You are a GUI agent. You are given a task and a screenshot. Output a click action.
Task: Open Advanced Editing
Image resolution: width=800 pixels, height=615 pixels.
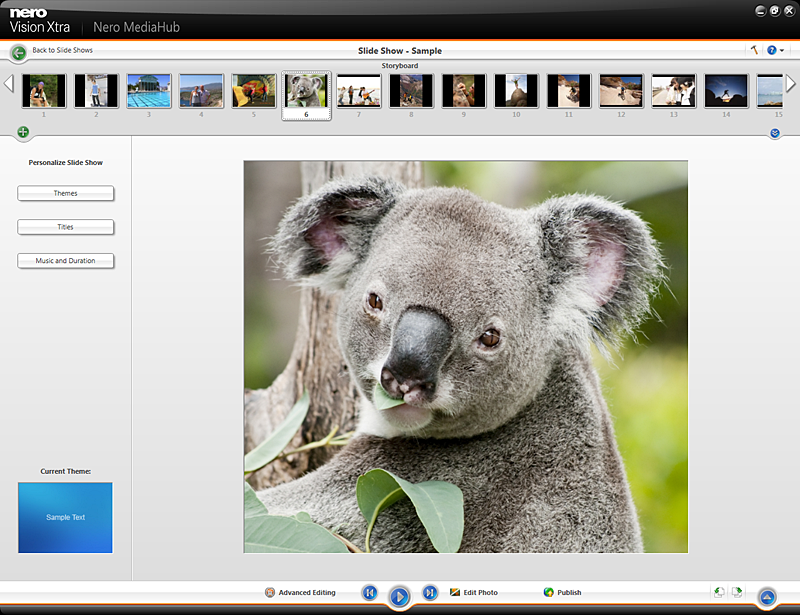pos(300,593)
